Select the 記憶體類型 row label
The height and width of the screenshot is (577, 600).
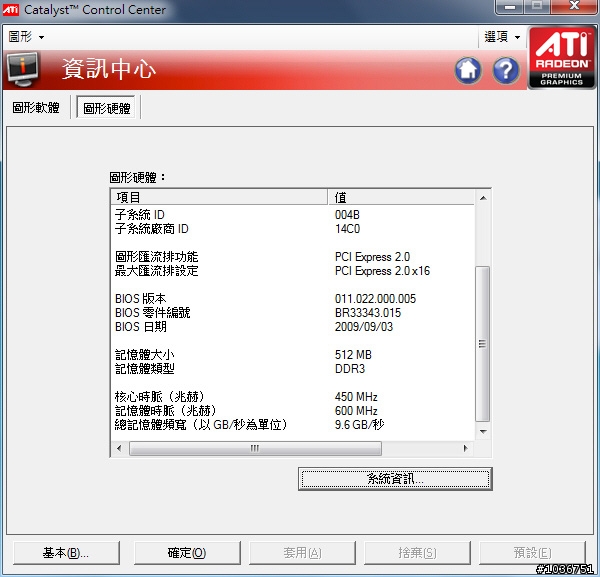pyautogui.click(x=145, y=369)
